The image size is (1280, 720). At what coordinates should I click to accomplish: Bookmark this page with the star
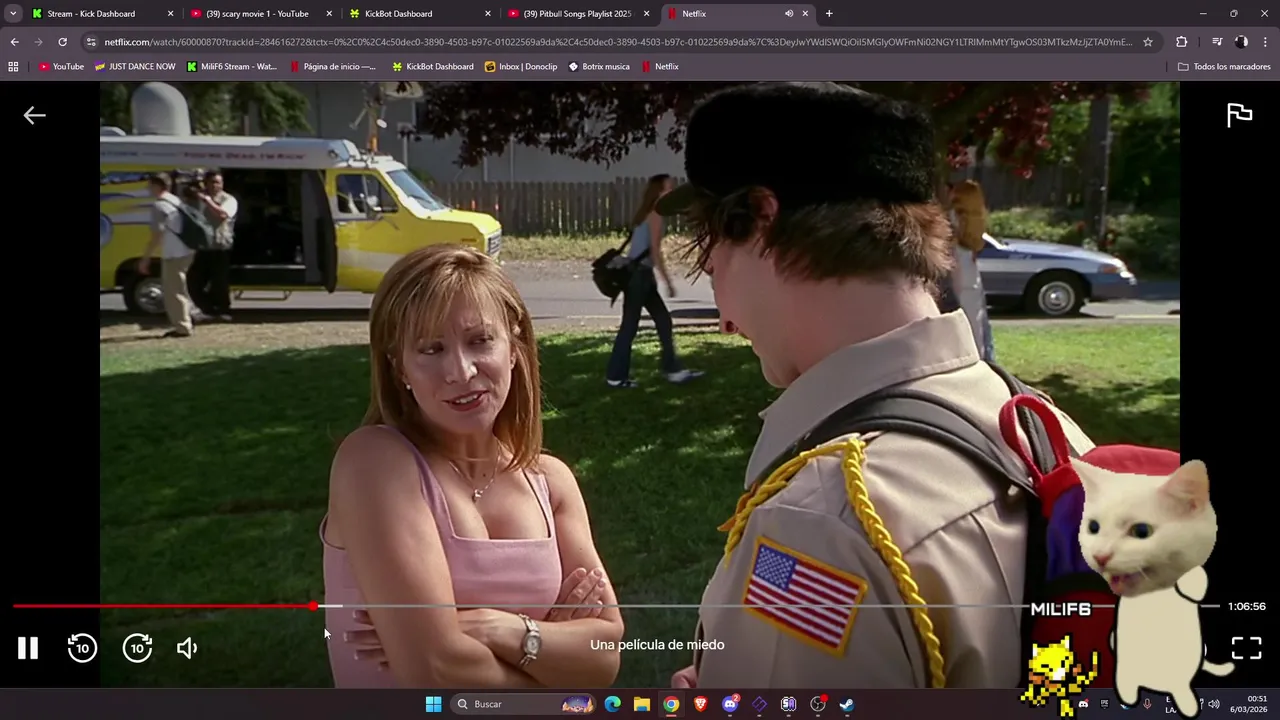(1148, 42)
